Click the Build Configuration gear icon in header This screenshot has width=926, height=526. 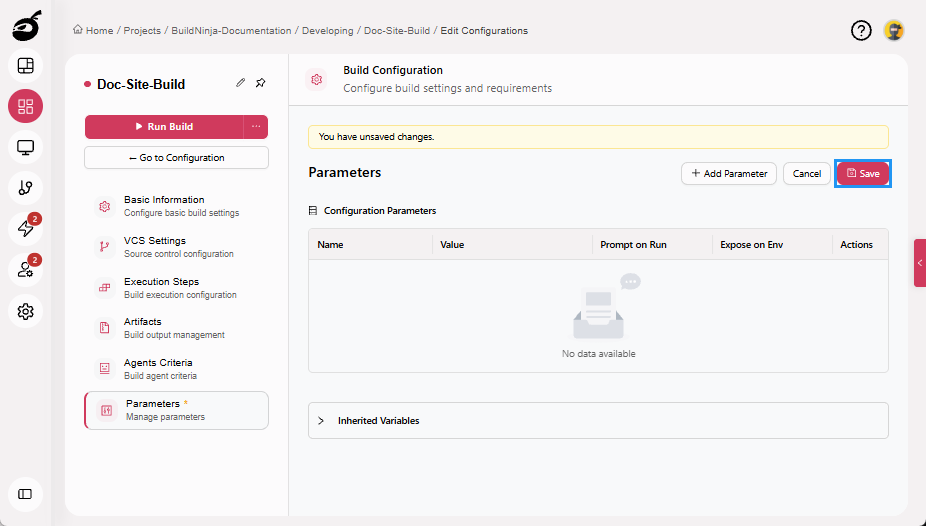click(x=317, y=79)
